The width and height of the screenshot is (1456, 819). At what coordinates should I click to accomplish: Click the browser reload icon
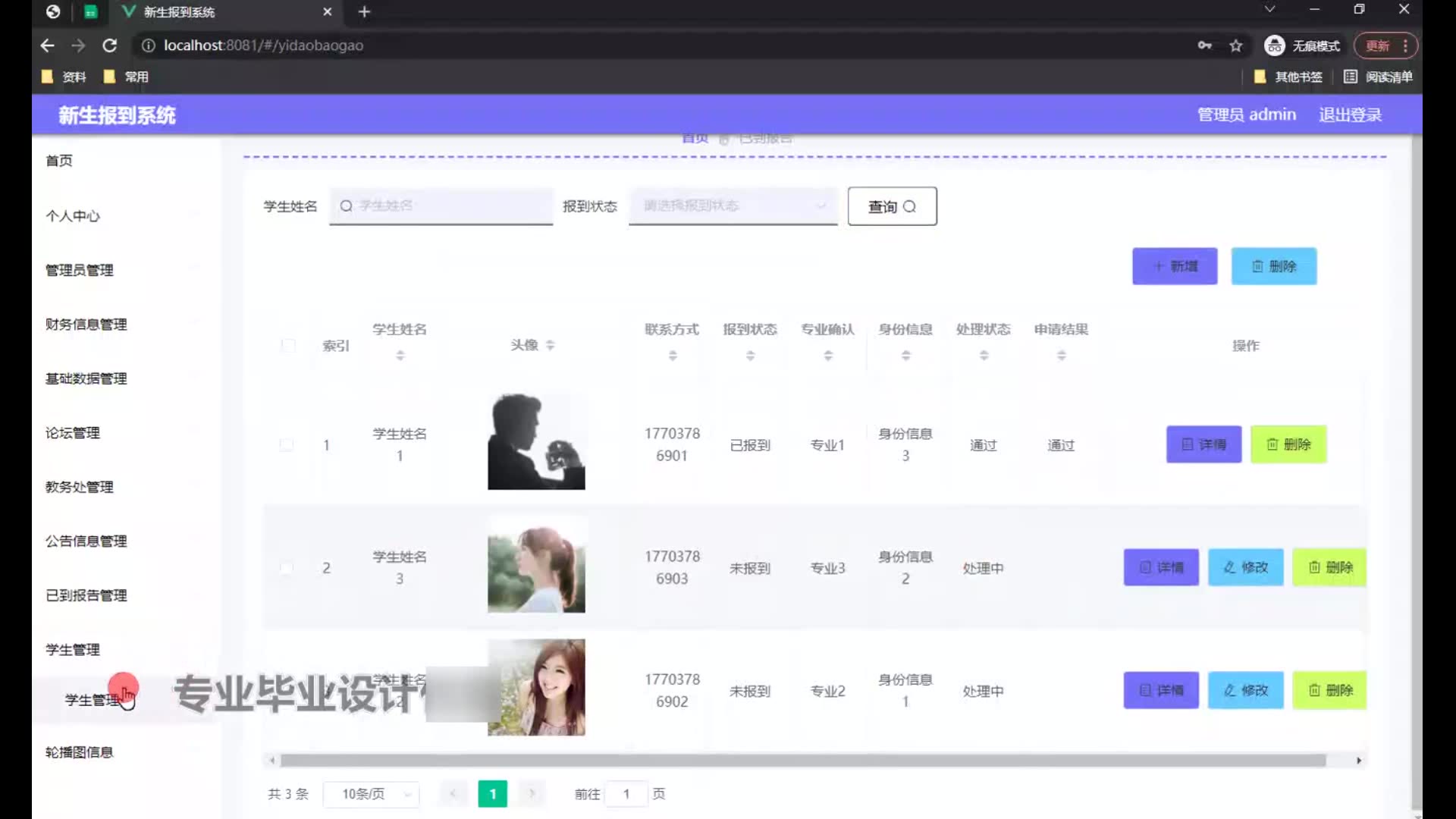(109, 45)
